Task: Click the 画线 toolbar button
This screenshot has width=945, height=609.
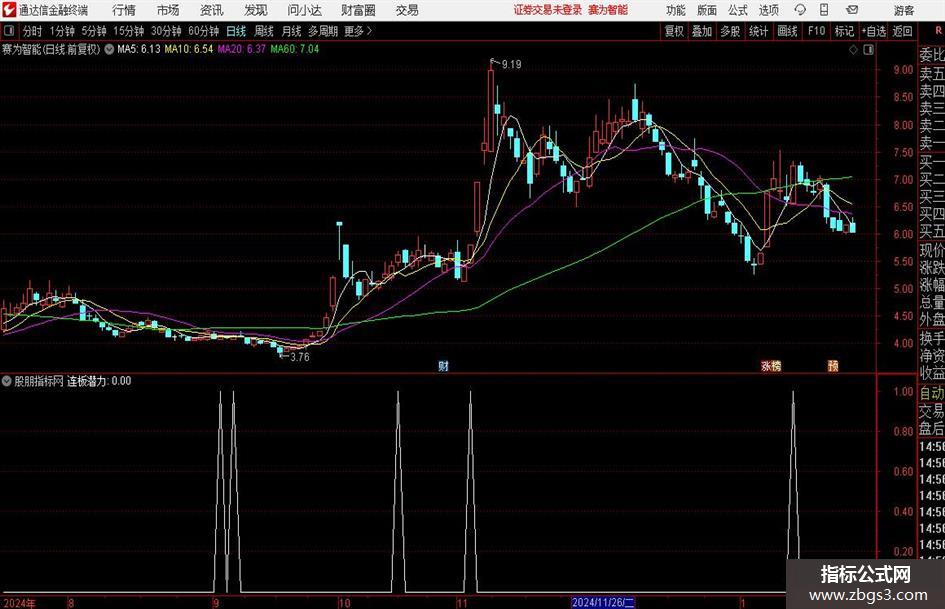Action: pos(787,31)
